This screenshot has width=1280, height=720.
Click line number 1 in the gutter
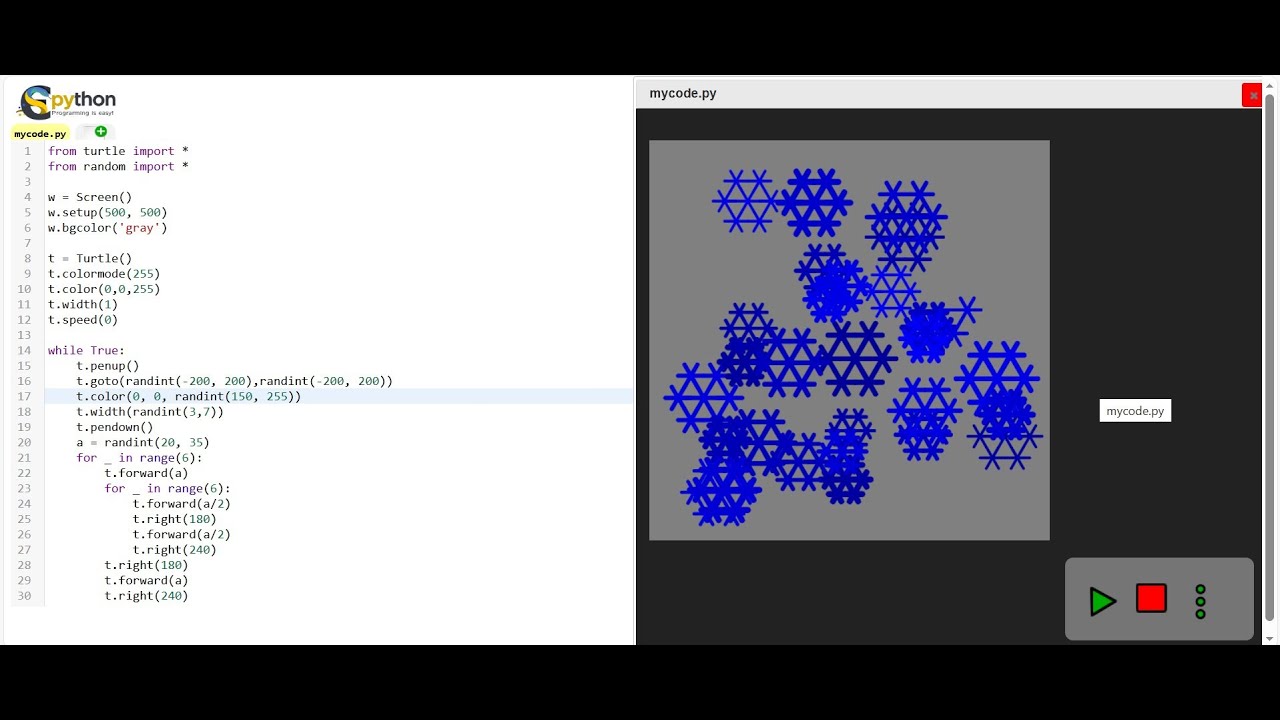(27, 151)
